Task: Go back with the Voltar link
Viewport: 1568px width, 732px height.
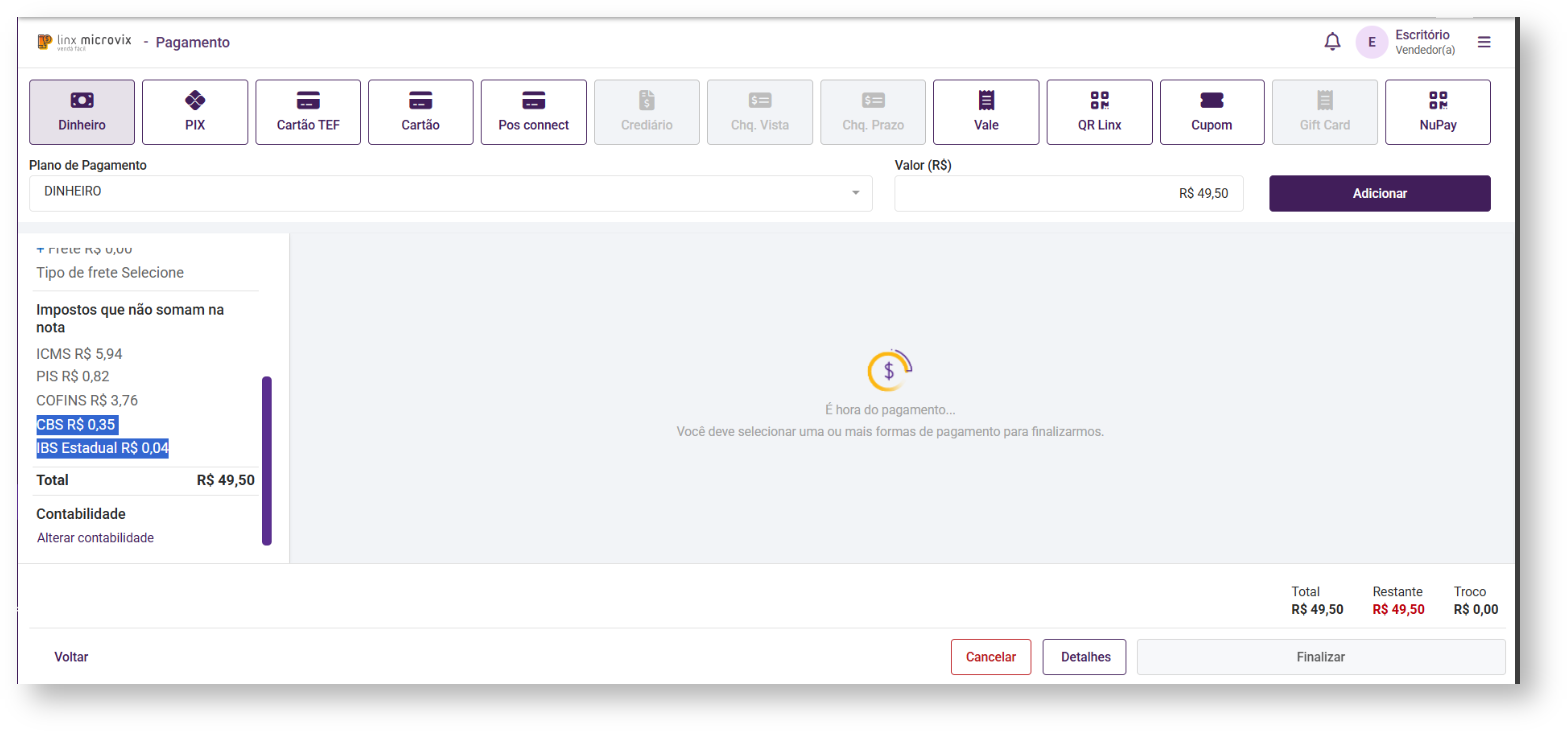Action: point(71,657)
